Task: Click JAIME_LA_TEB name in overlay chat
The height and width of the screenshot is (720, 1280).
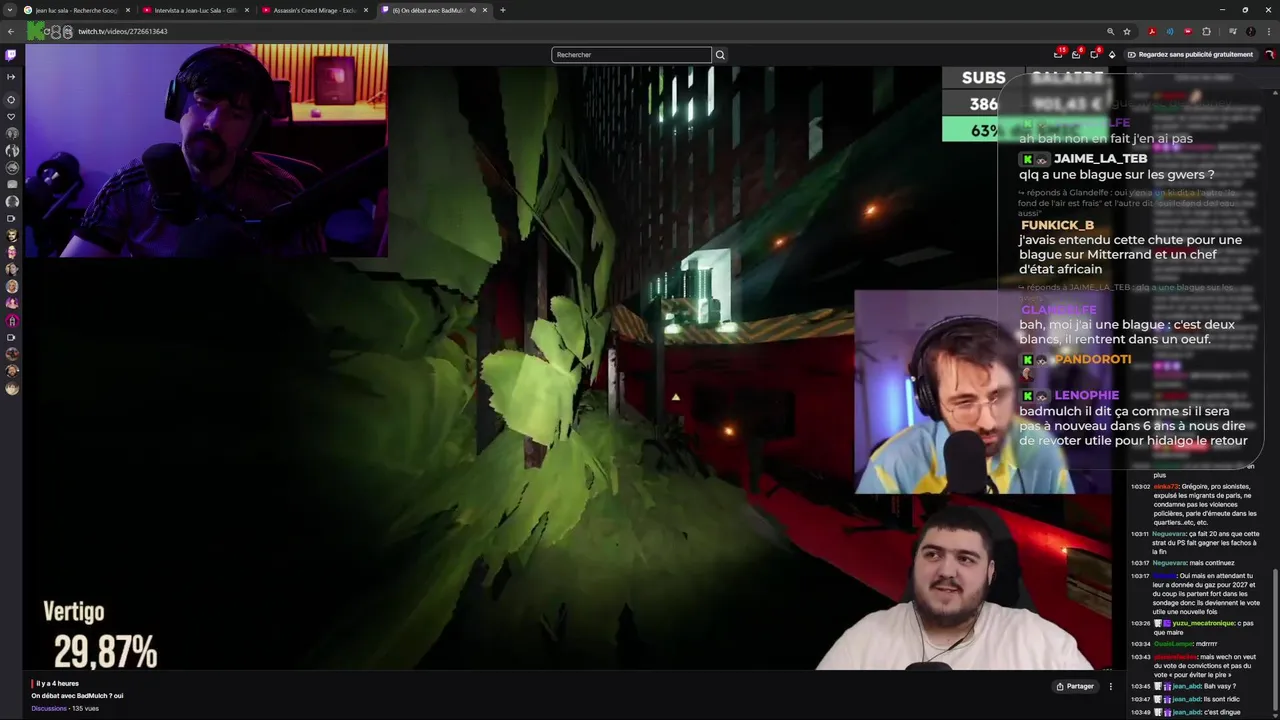Action: [x=1100, y=159]
